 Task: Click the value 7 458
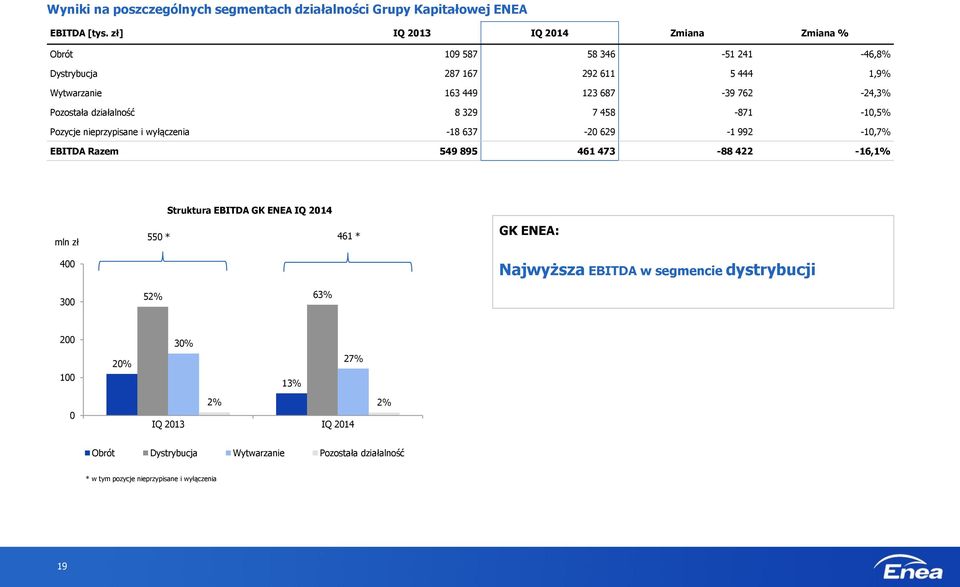point(604,113)
